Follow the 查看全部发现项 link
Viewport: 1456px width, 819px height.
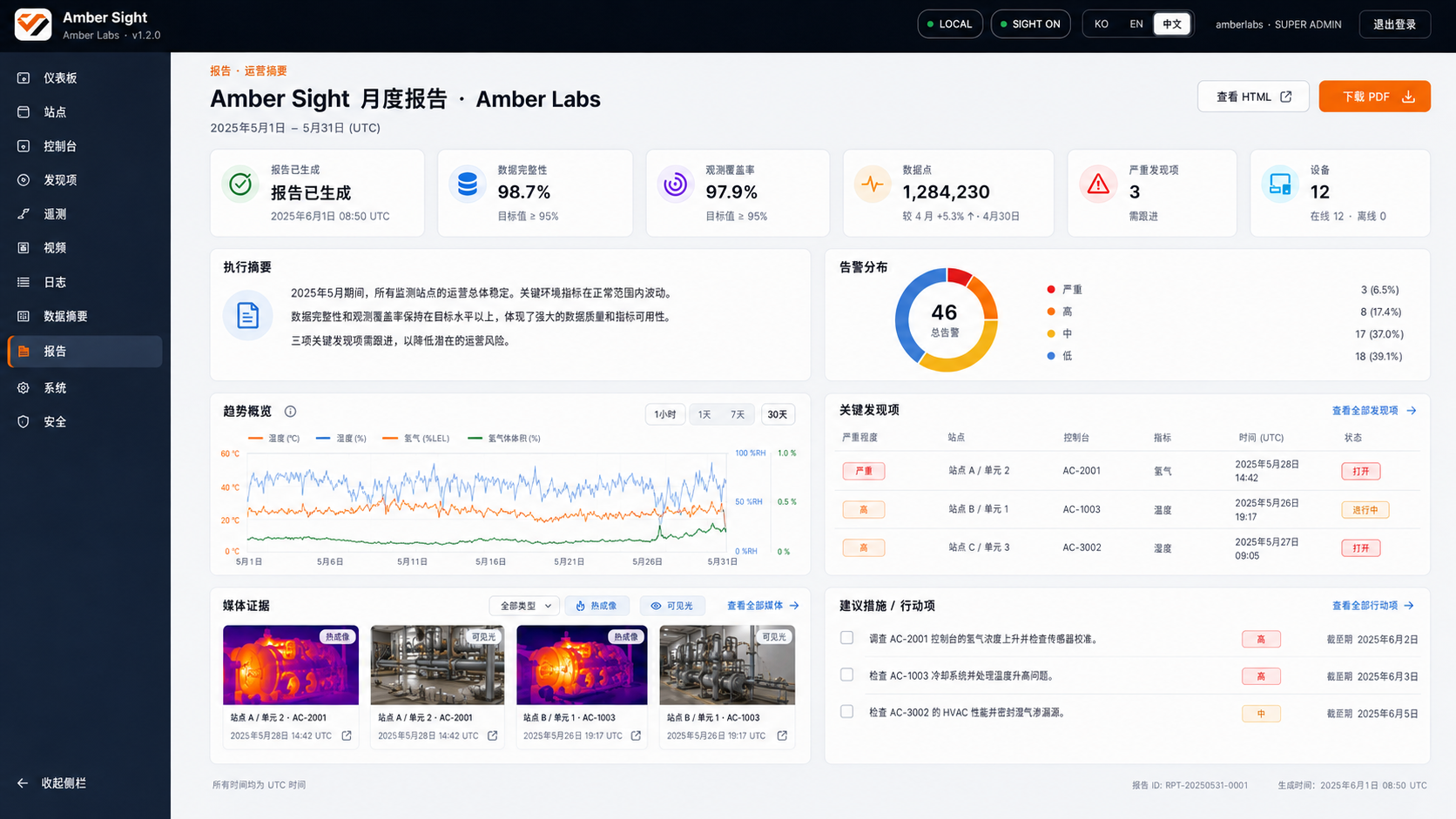[x=1374, y=411]
